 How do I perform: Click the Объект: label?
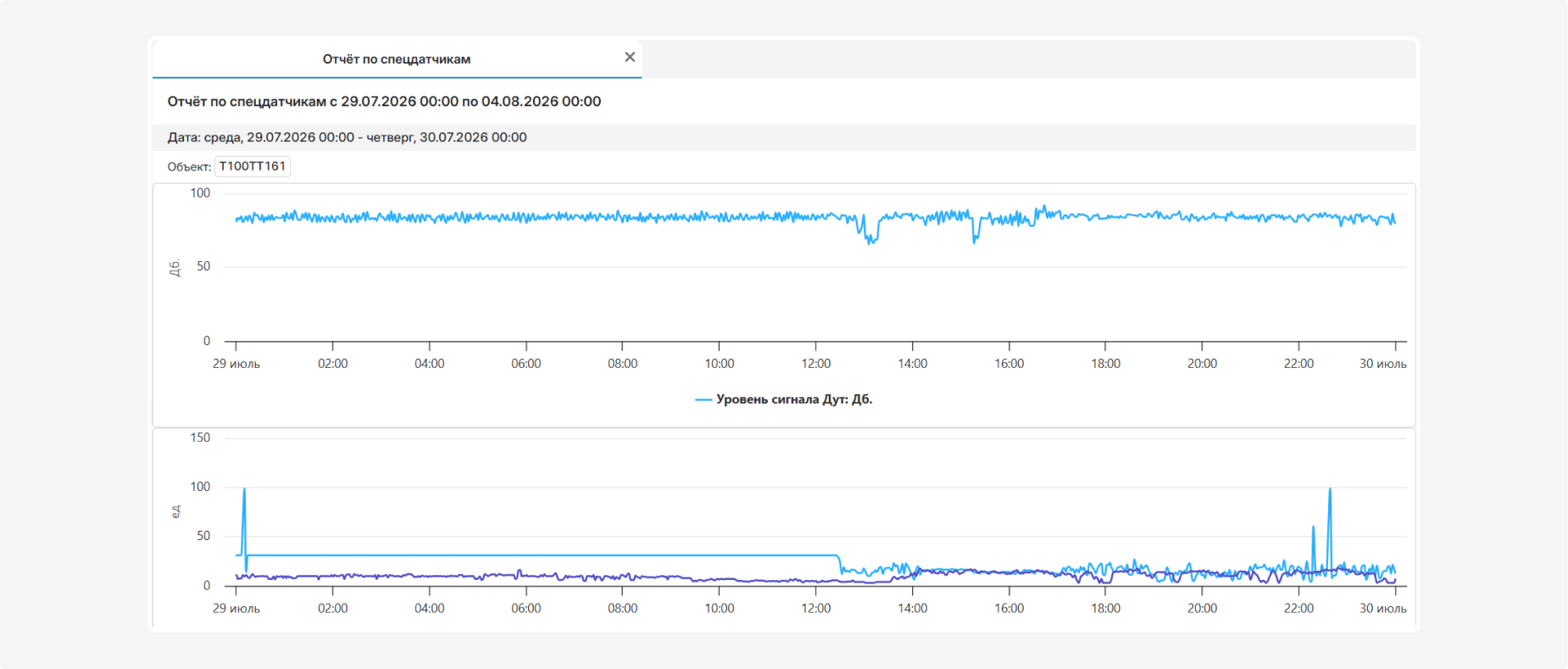click(189, 167)
